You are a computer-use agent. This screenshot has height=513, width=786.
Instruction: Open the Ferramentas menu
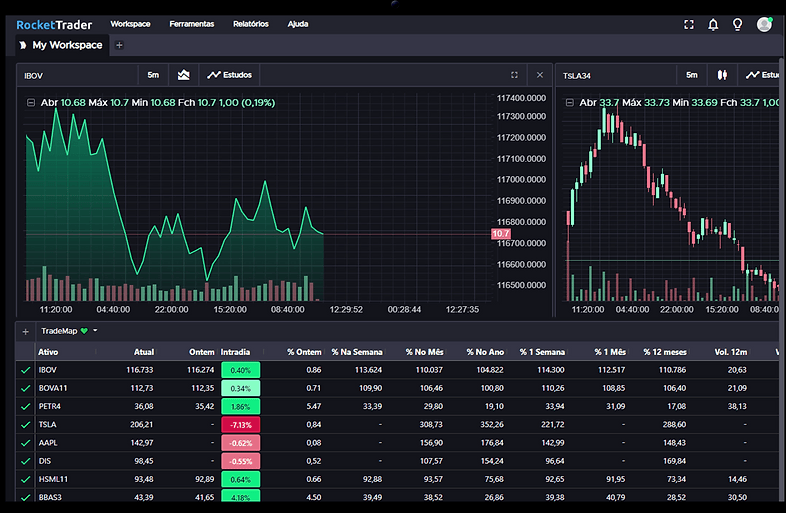click(x=191, y=24)
